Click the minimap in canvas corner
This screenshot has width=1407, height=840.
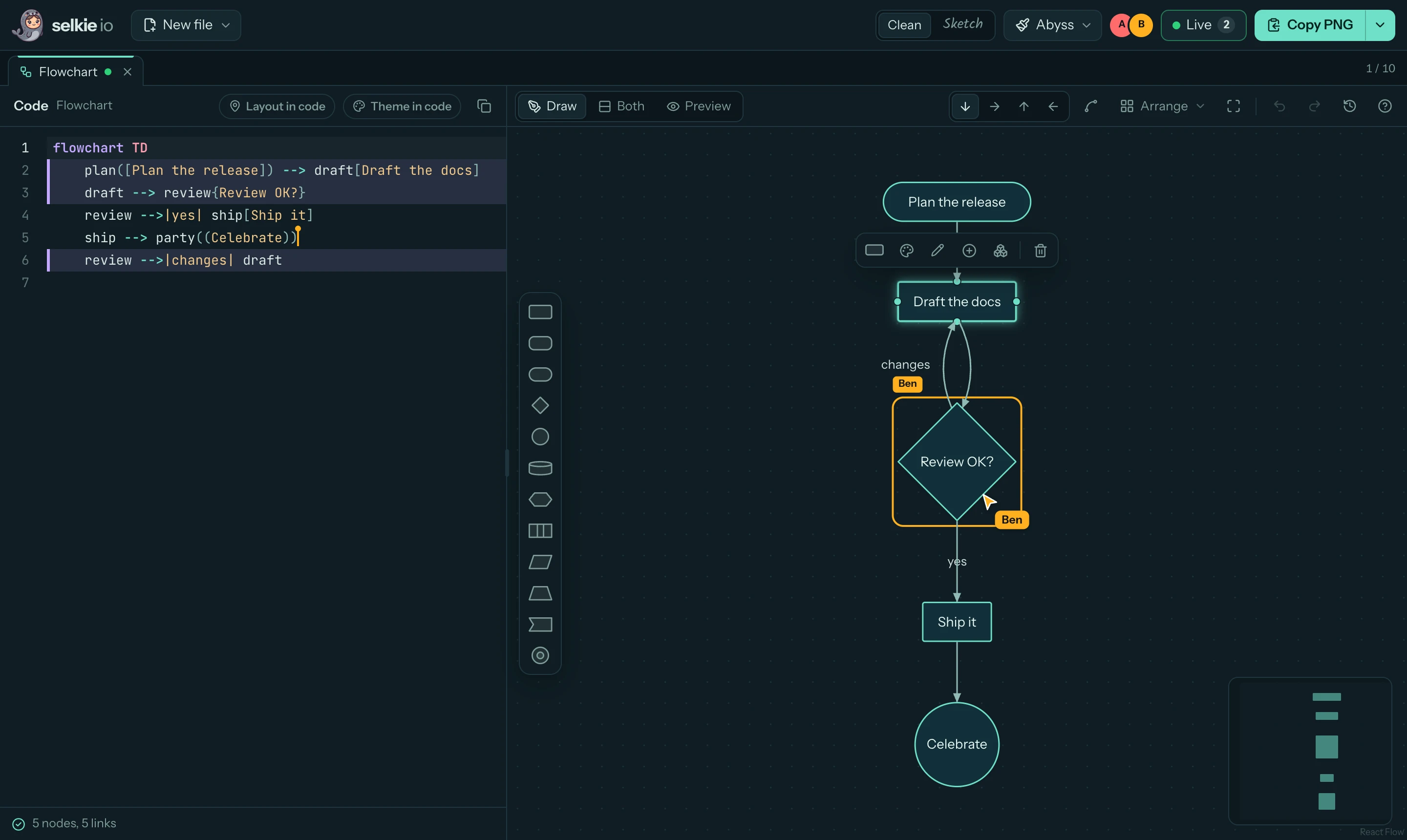tap(1310, 751)
